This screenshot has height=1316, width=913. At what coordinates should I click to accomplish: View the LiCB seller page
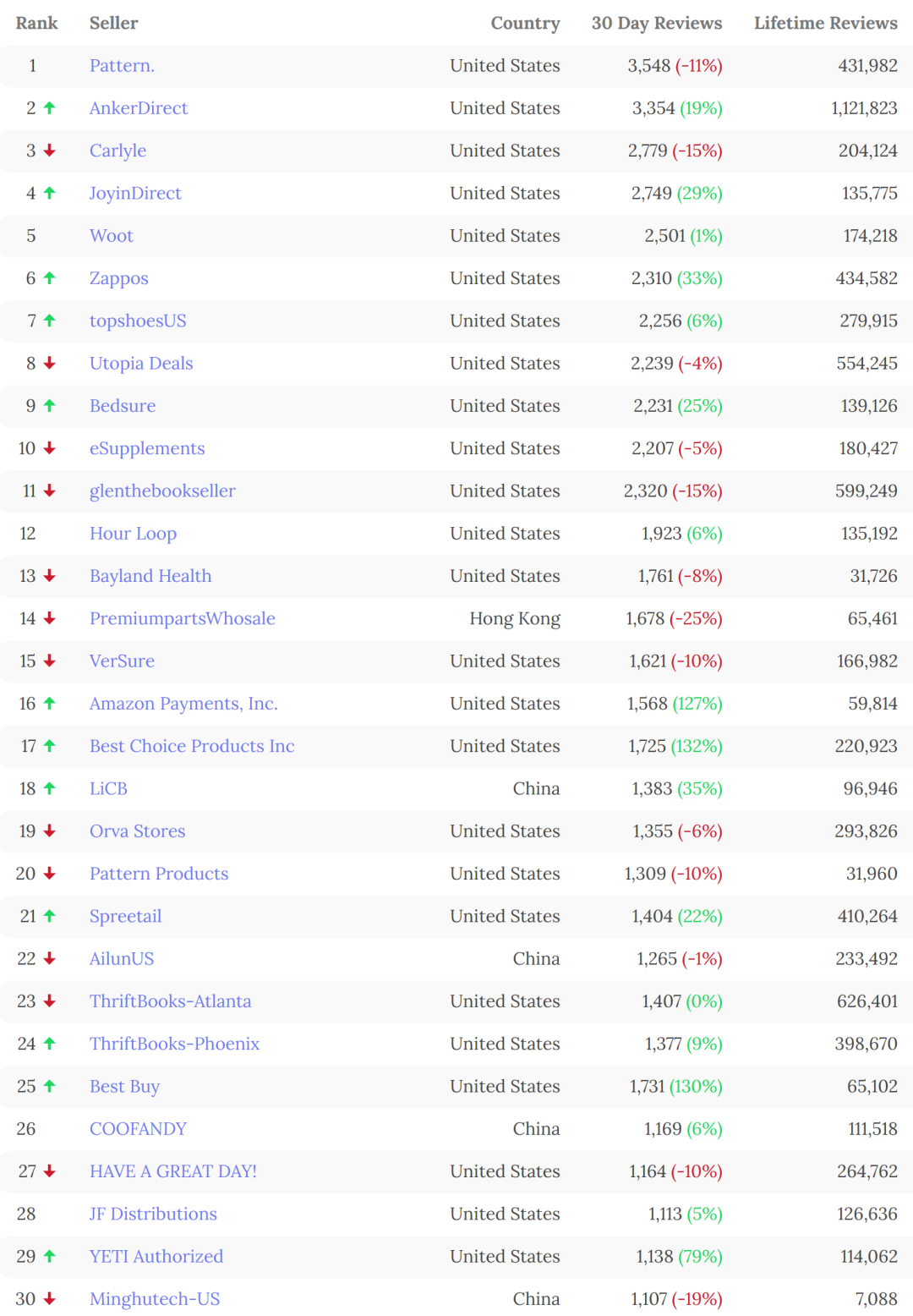(x=108, y=789)
